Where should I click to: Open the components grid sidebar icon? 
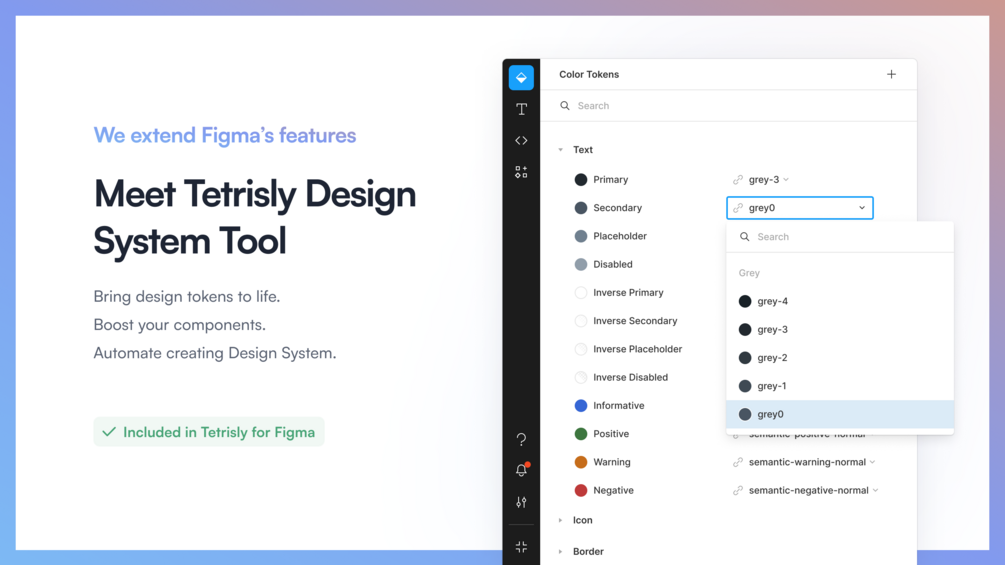click(521, 172)
